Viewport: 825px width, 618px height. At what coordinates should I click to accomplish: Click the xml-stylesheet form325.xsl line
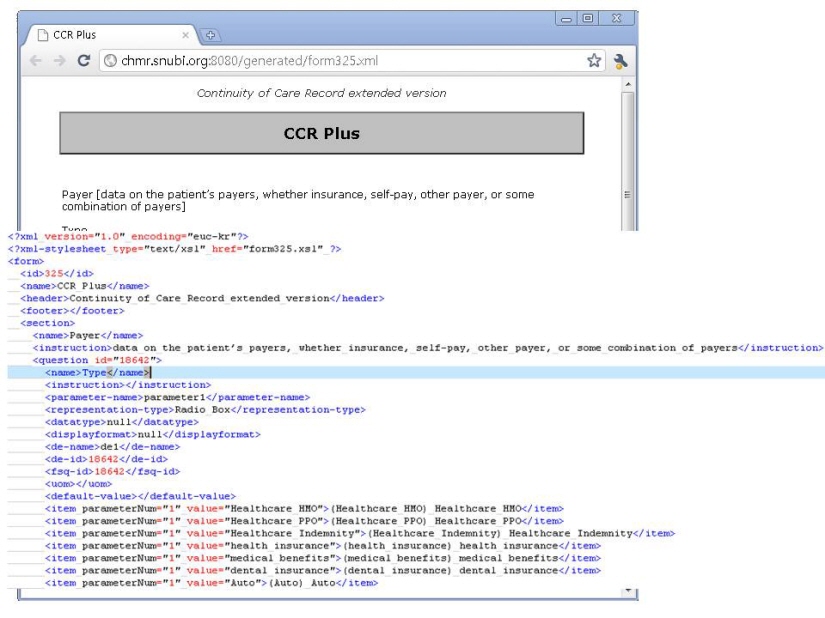[x=174, y=249]
